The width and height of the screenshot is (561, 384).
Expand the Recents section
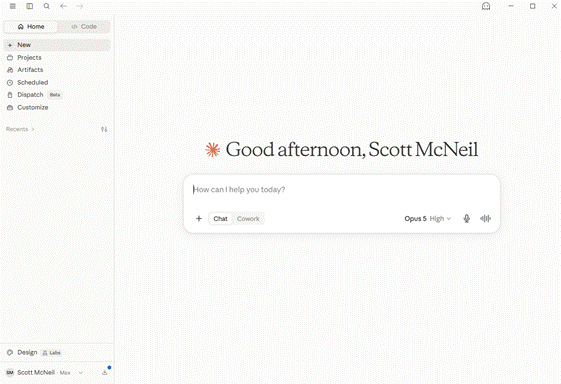pyautogui.click(x=20, y=129)
